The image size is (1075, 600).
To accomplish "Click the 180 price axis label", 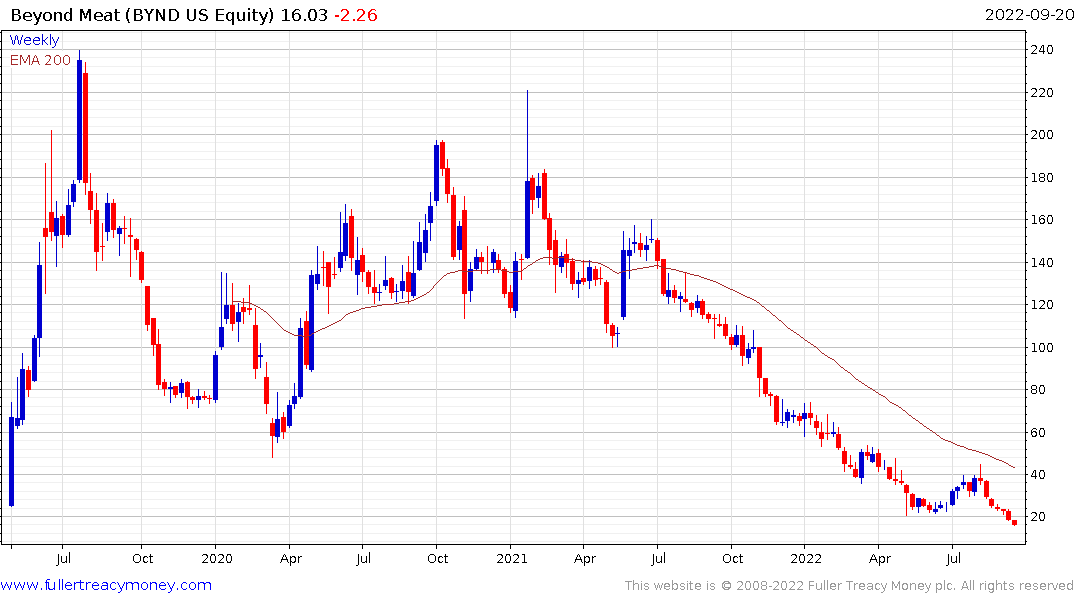I will click(x=1042, y=178).
